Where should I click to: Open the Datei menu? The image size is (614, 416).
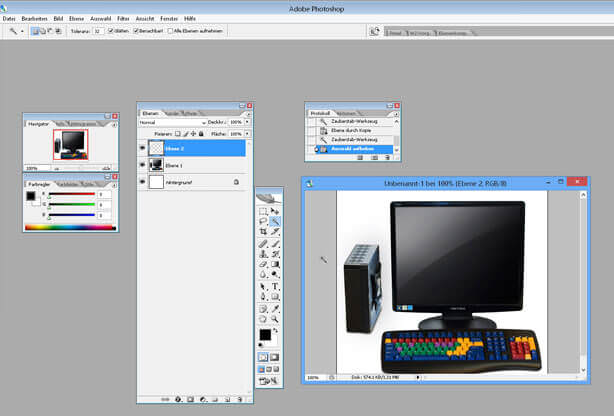(x=9, y=18)
